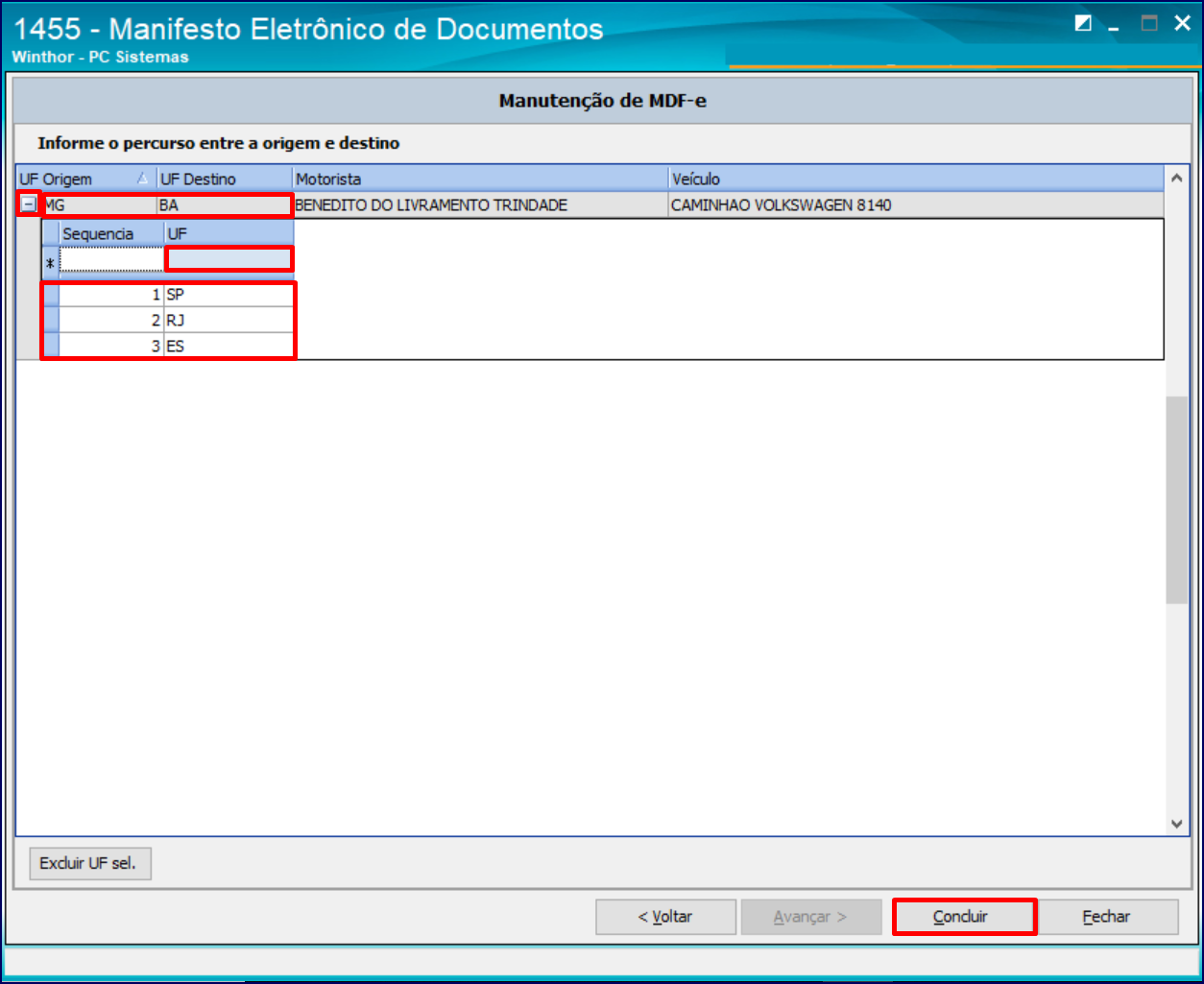1204x984 pixels.
Task: Close the 1455 window
Action: click(x=1182, y=24)
